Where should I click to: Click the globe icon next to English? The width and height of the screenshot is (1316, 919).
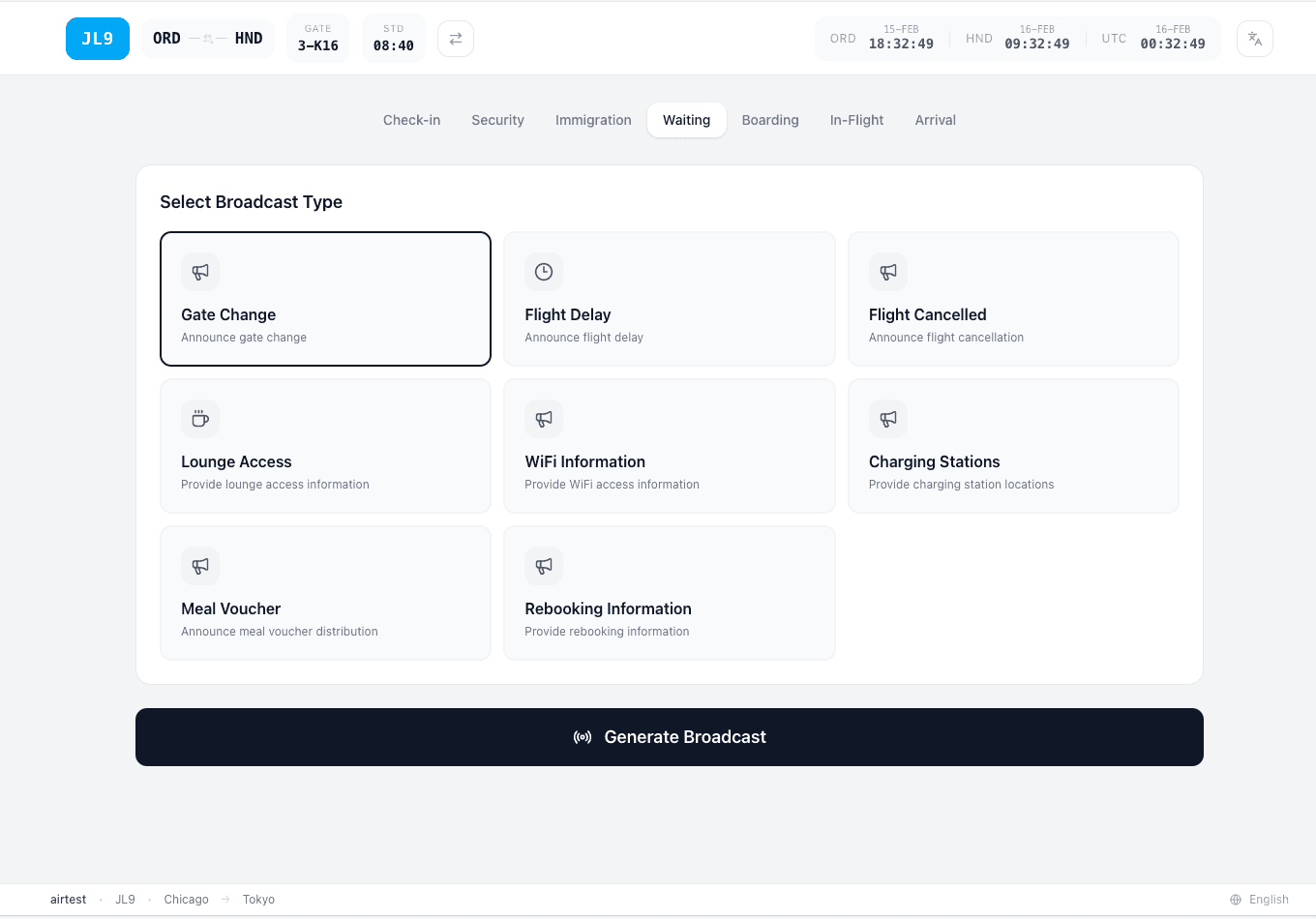tap(1235, 899)
